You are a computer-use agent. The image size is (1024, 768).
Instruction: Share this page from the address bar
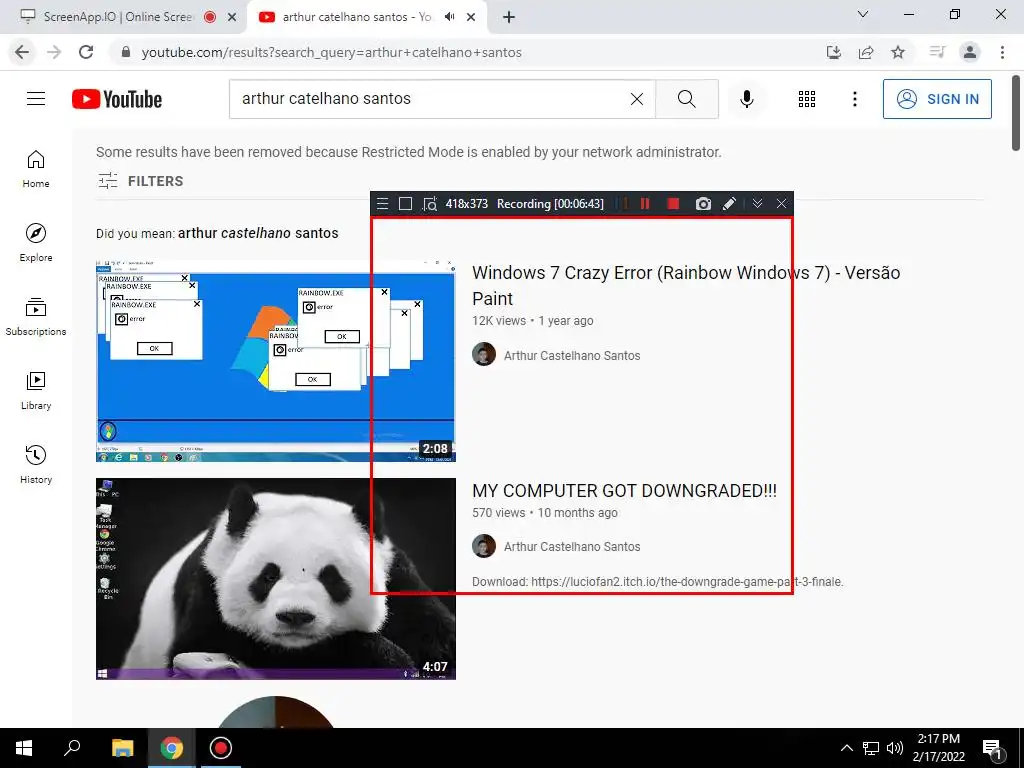(866, 52)
